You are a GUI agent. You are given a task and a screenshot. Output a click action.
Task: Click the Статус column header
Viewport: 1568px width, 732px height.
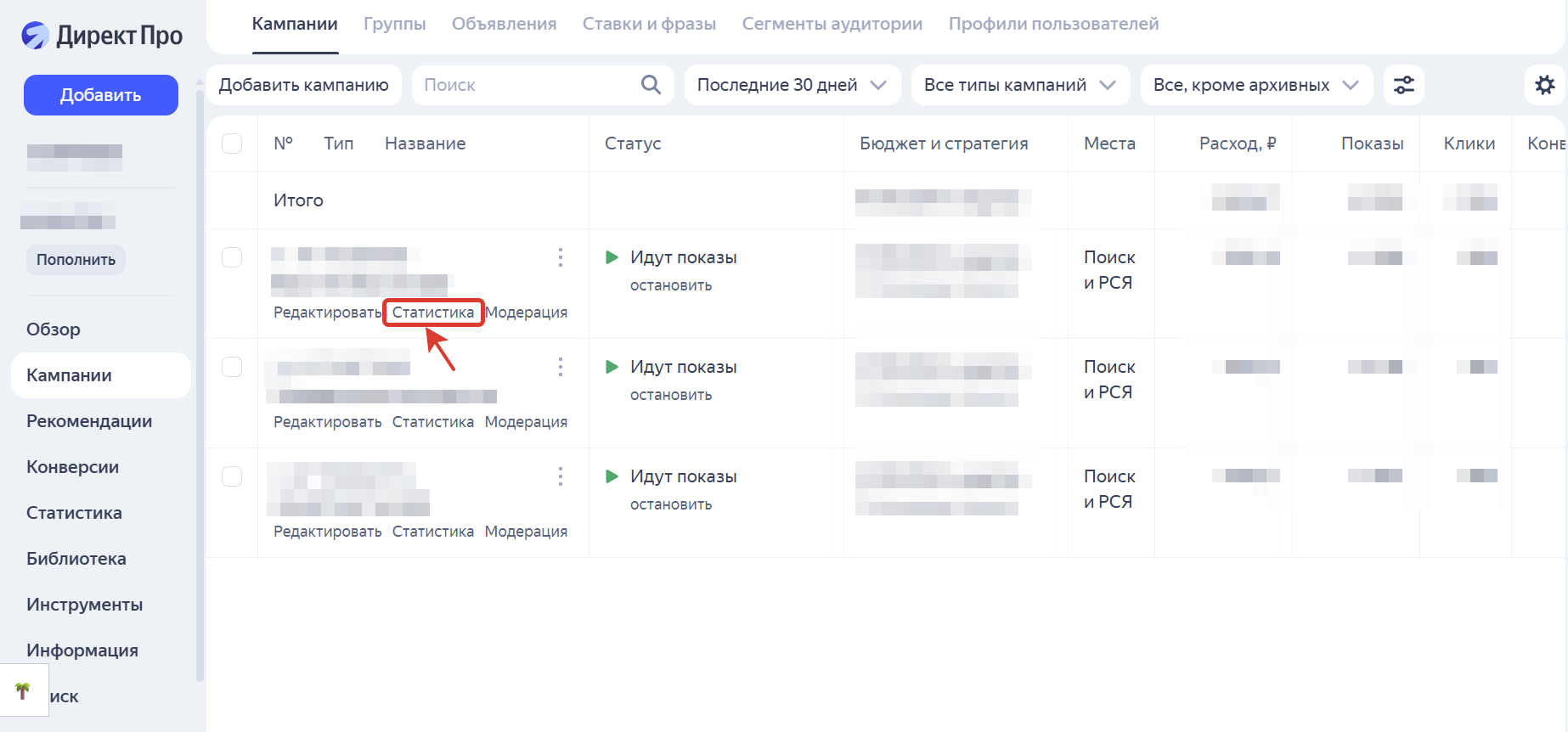tap(633, 144)
